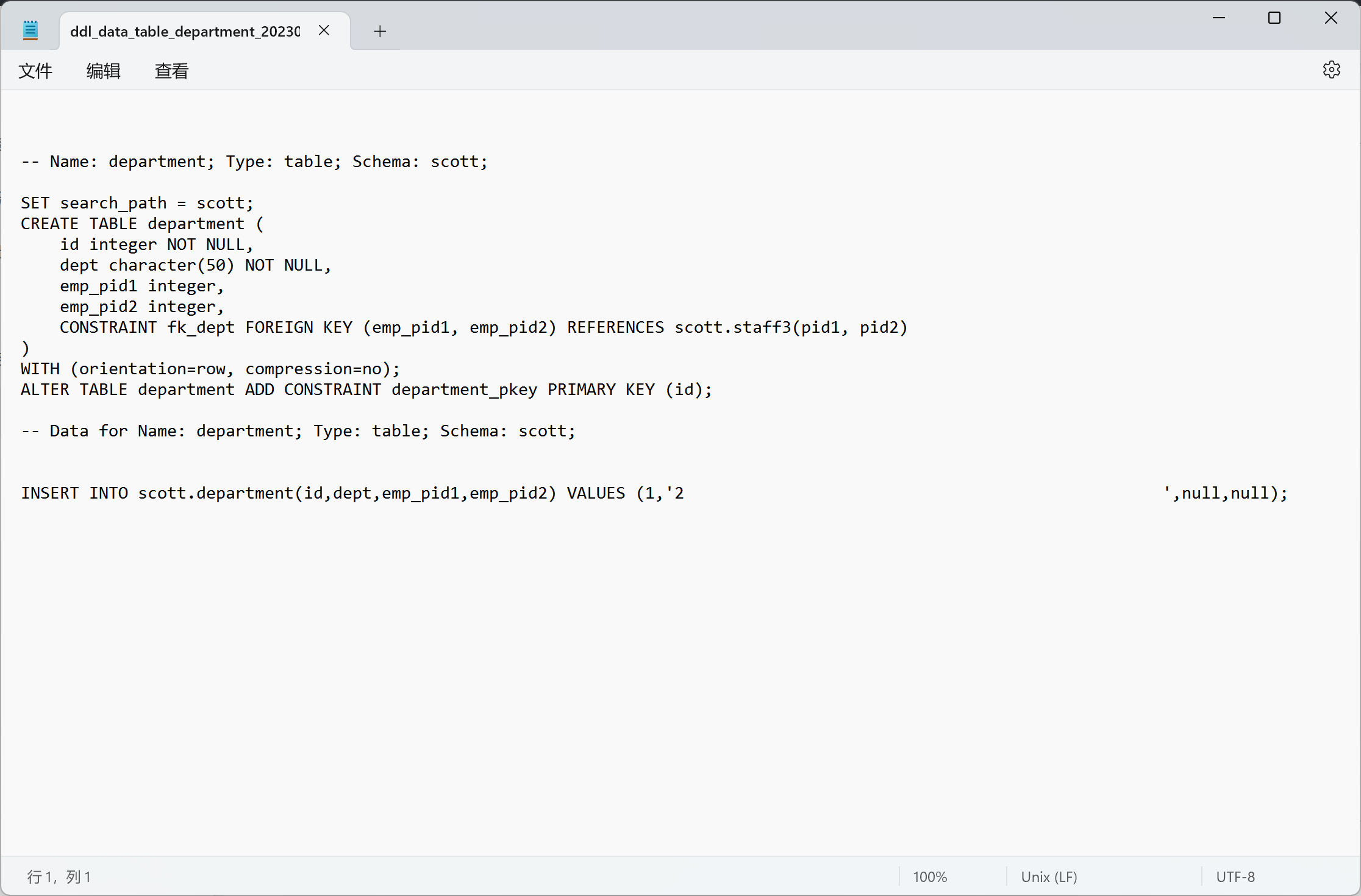Close the ddl_data_table_department tab
The image size is (1361, 896).
coord(324,30)
